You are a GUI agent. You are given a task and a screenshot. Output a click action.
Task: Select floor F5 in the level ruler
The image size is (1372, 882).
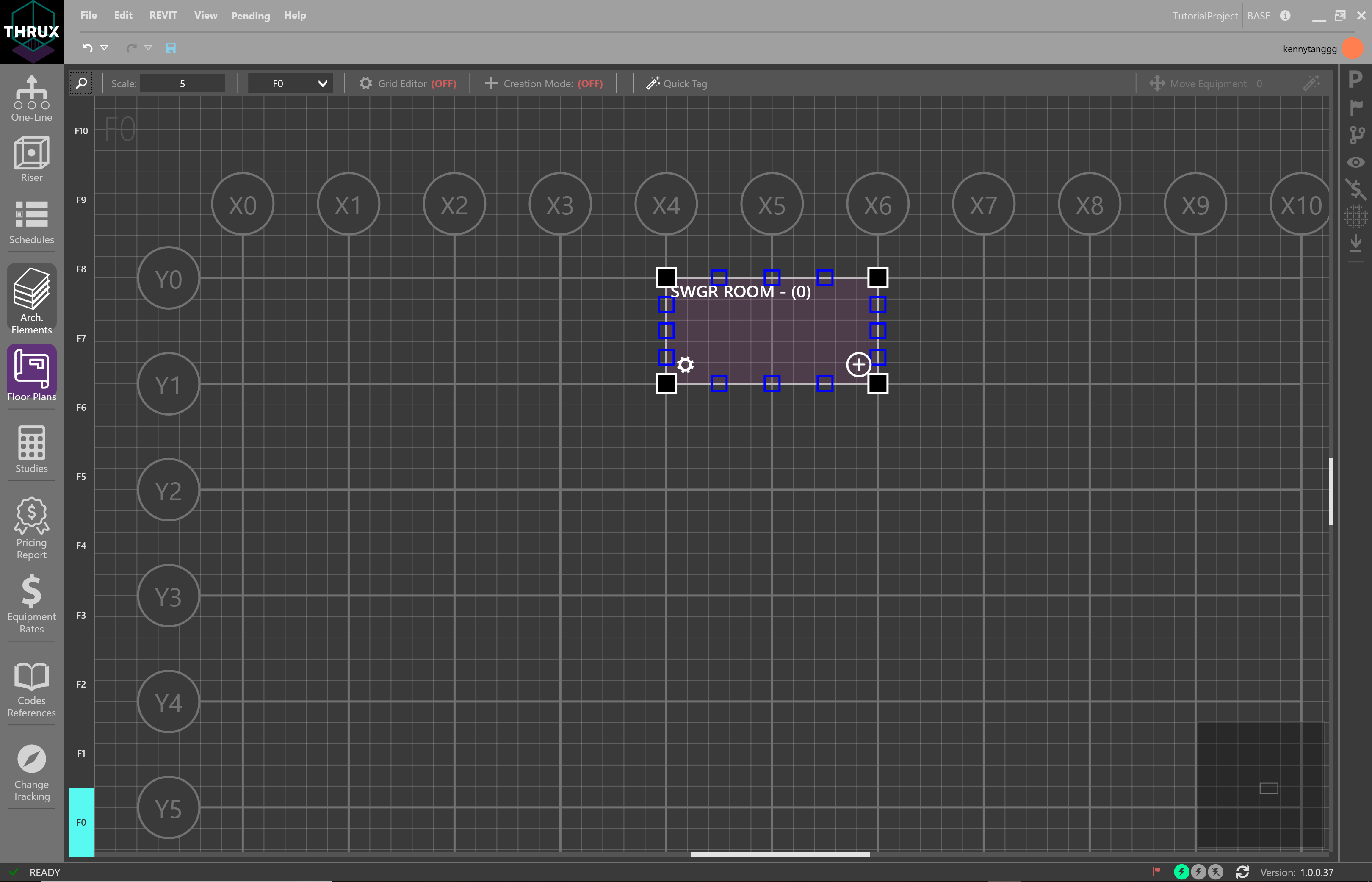coord(81,477)
